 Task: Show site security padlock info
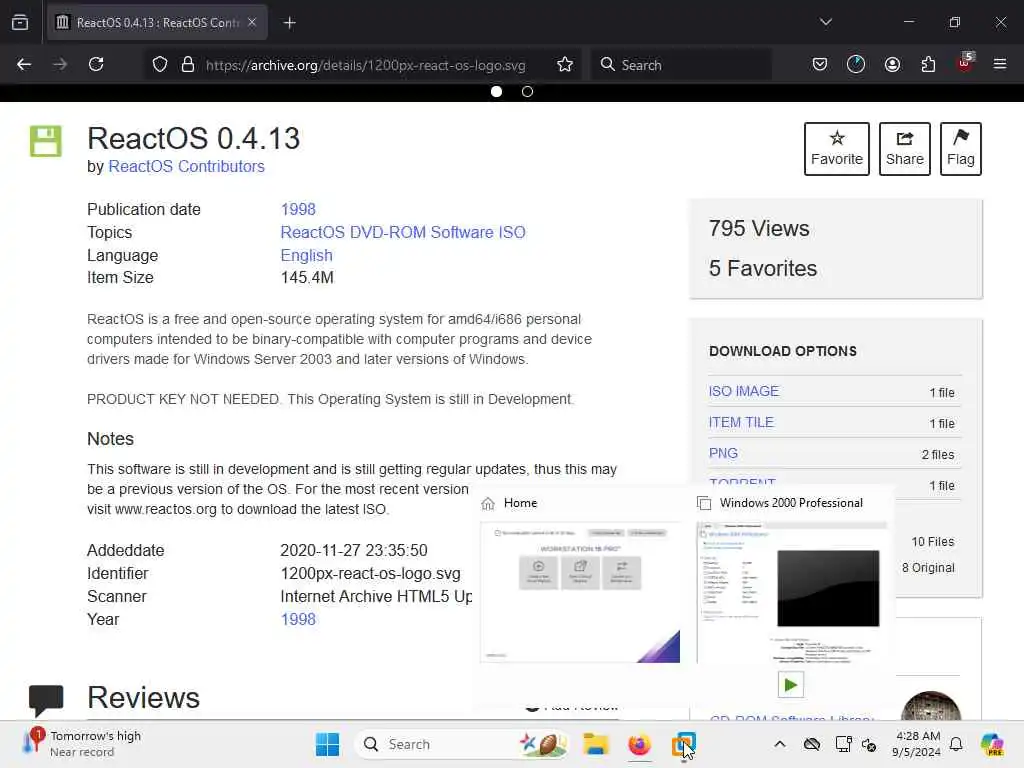[x=188, y=65]
